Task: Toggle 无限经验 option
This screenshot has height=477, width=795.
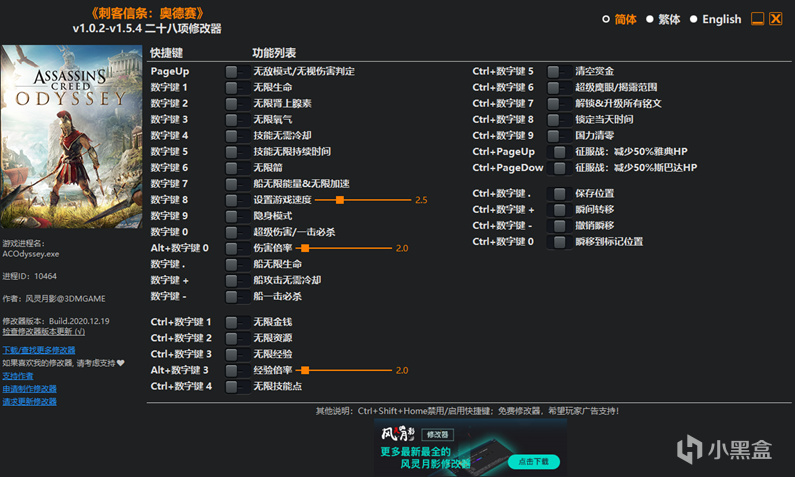Action: 237,354
